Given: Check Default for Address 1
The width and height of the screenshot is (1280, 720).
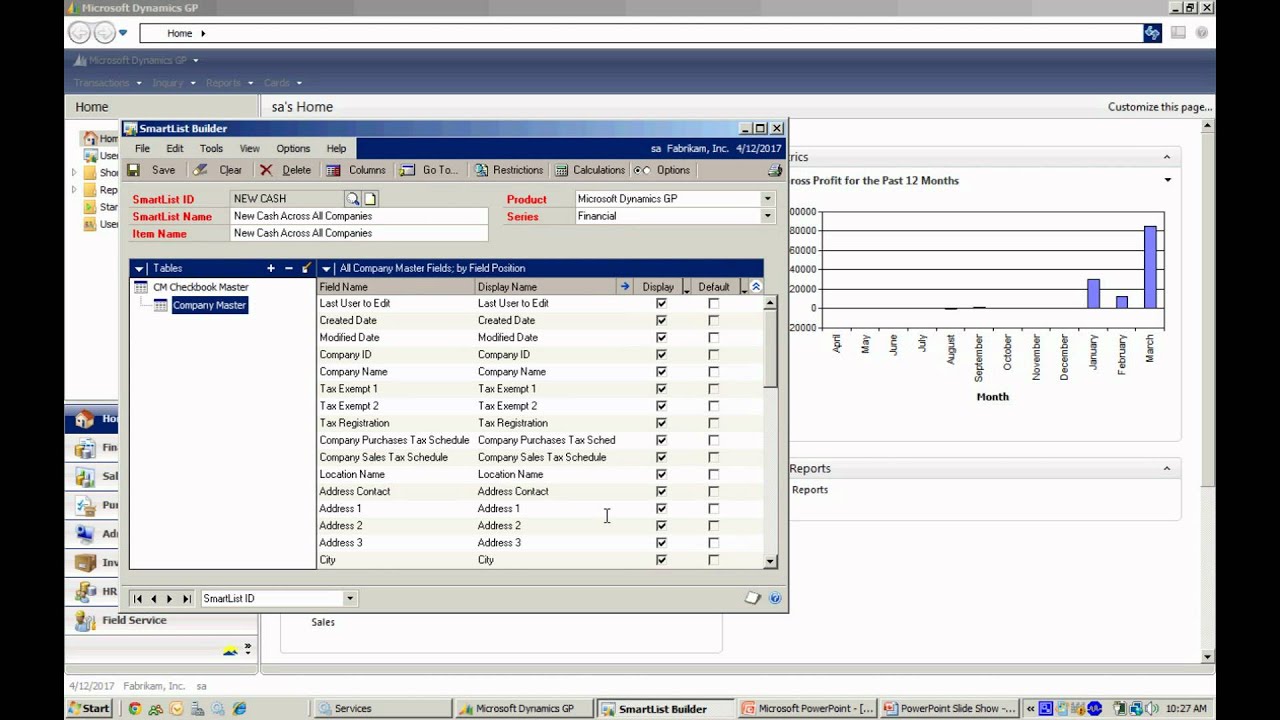Looking at the screenshot, I should pos(713,508).
